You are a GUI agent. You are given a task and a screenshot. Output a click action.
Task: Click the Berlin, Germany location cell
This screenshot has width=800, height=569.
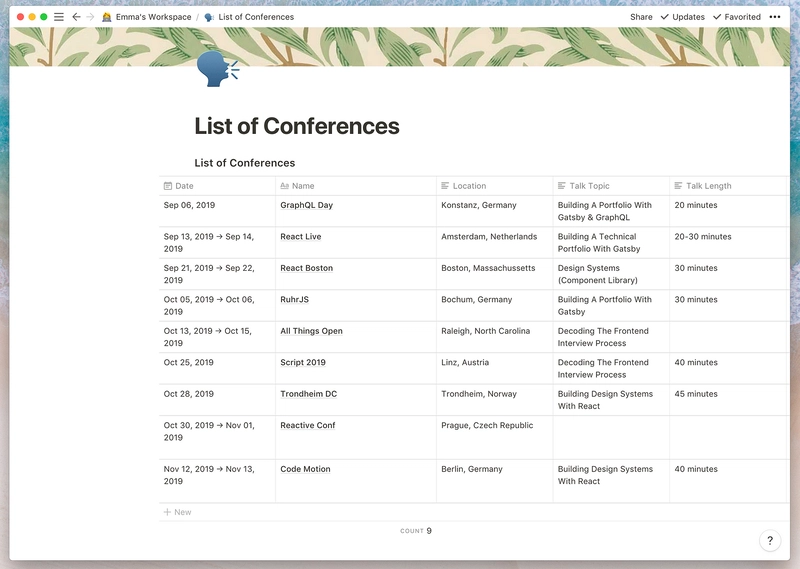[495, 481]
